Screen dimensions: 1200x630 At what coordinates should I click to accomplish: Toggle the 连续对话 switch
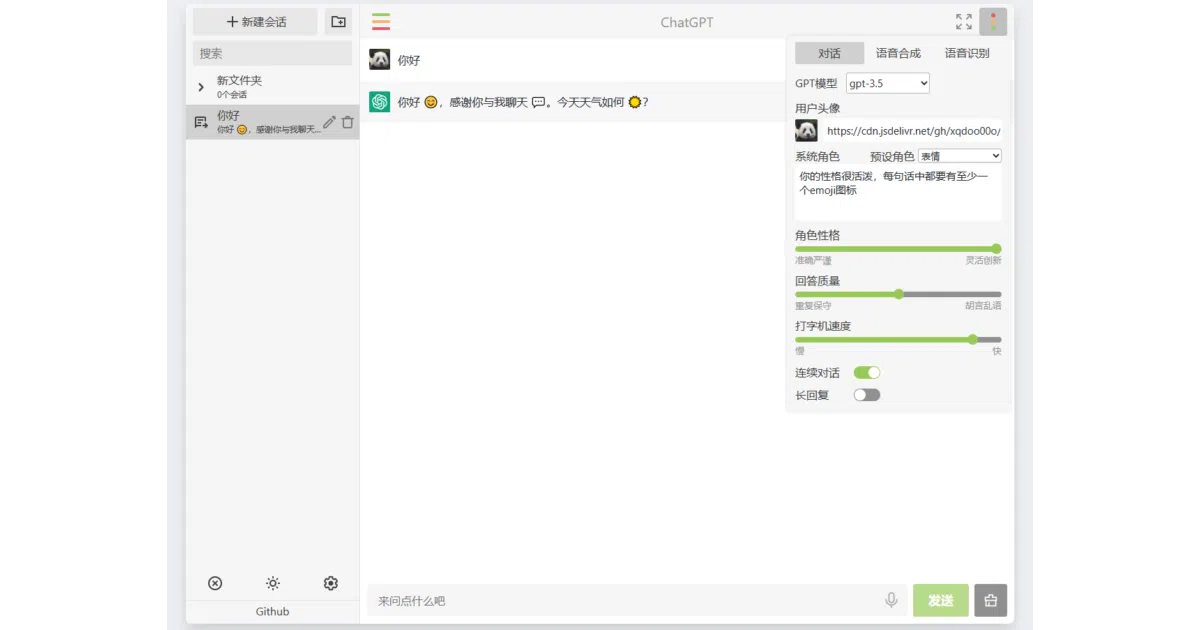(867, 373)
